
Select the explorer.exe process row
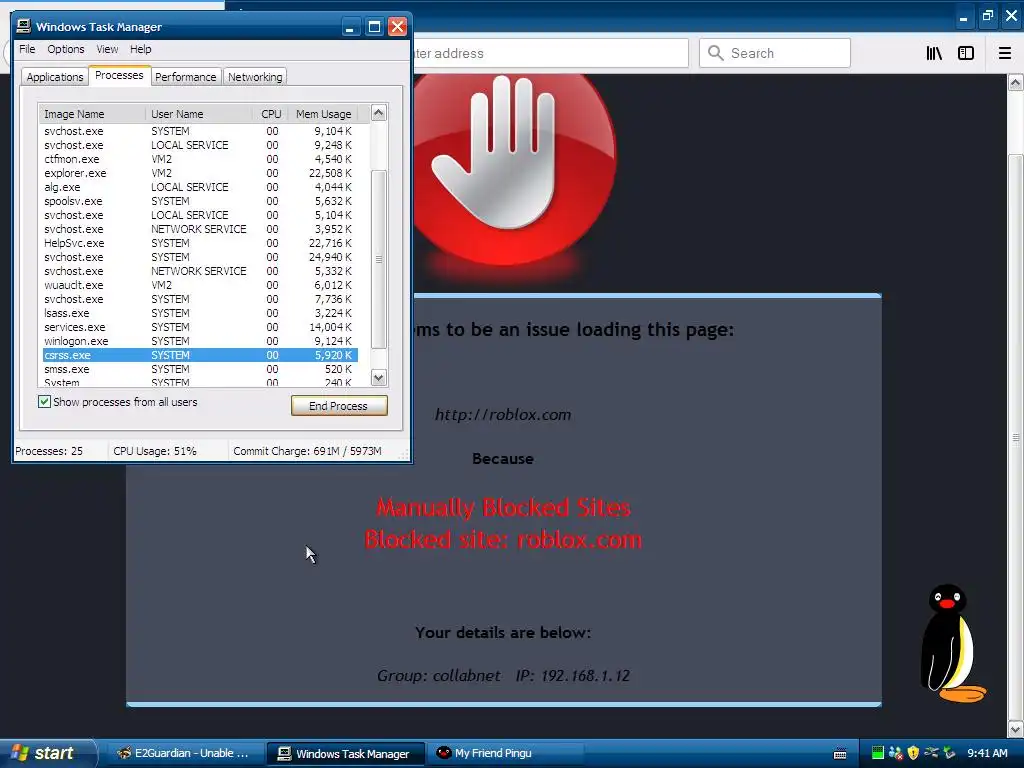point(200,173)
